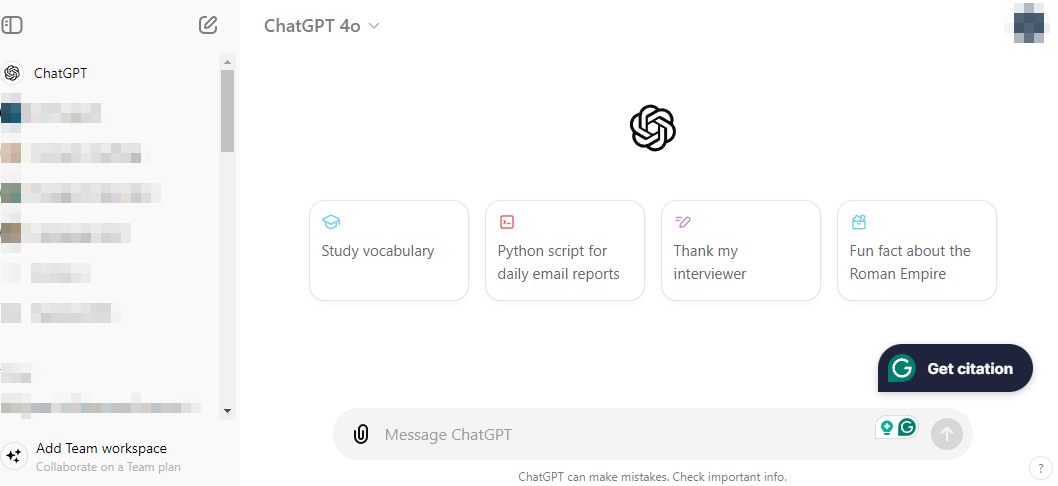Viewport: 1058px width, 486px height.
Task: Open the user profile avatar menu
Action: tap(1030, 24)
